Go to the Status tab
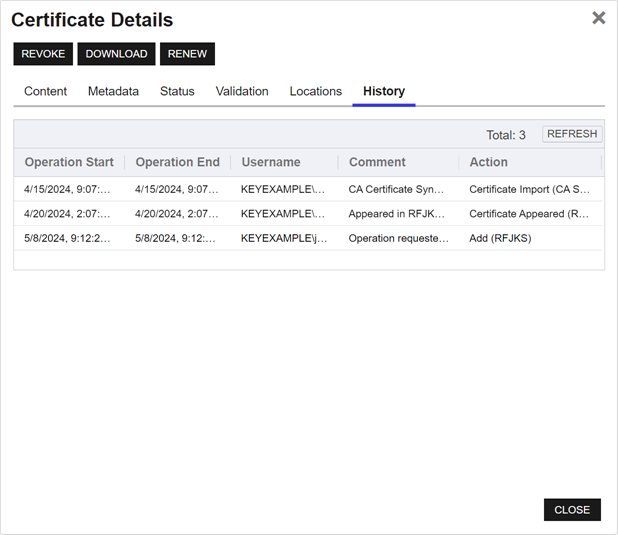This screenshot has width=618, height=535. [177, 91]
